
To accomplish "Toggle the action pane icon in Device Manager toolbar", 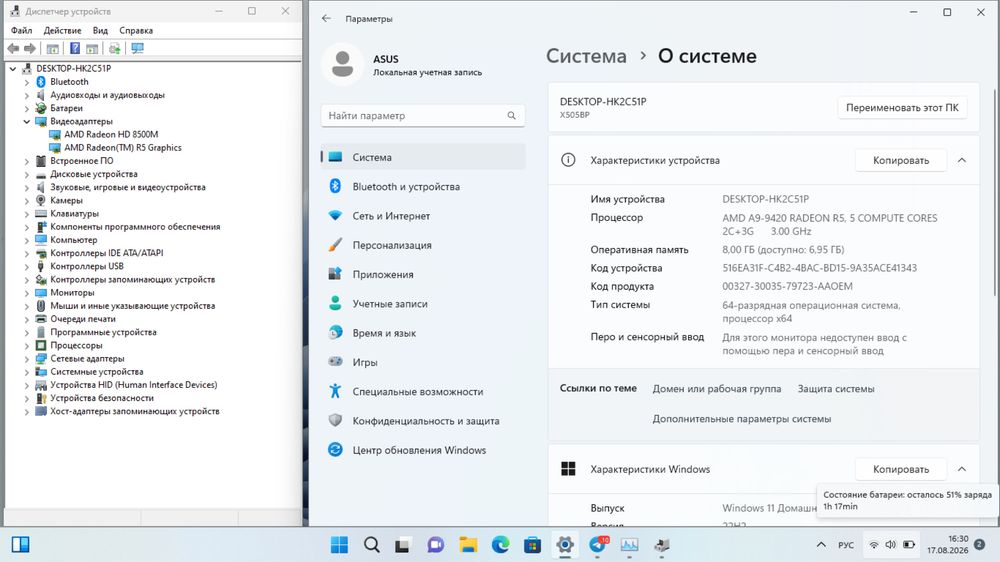I will [92, 48].
